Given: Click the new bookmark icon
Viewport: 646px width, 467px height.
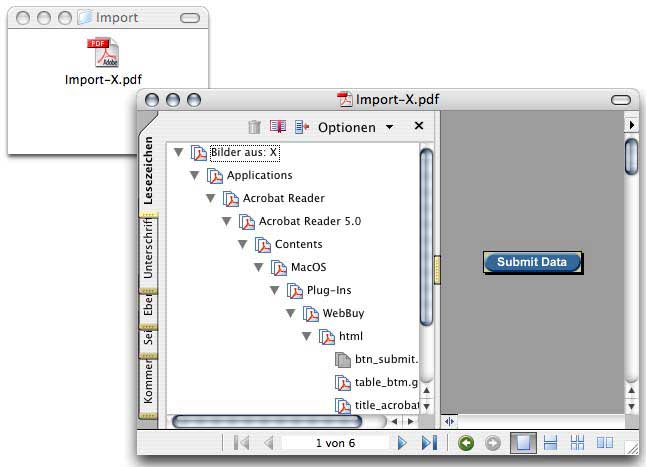Looking at the screenshot, I should [278, 127].
